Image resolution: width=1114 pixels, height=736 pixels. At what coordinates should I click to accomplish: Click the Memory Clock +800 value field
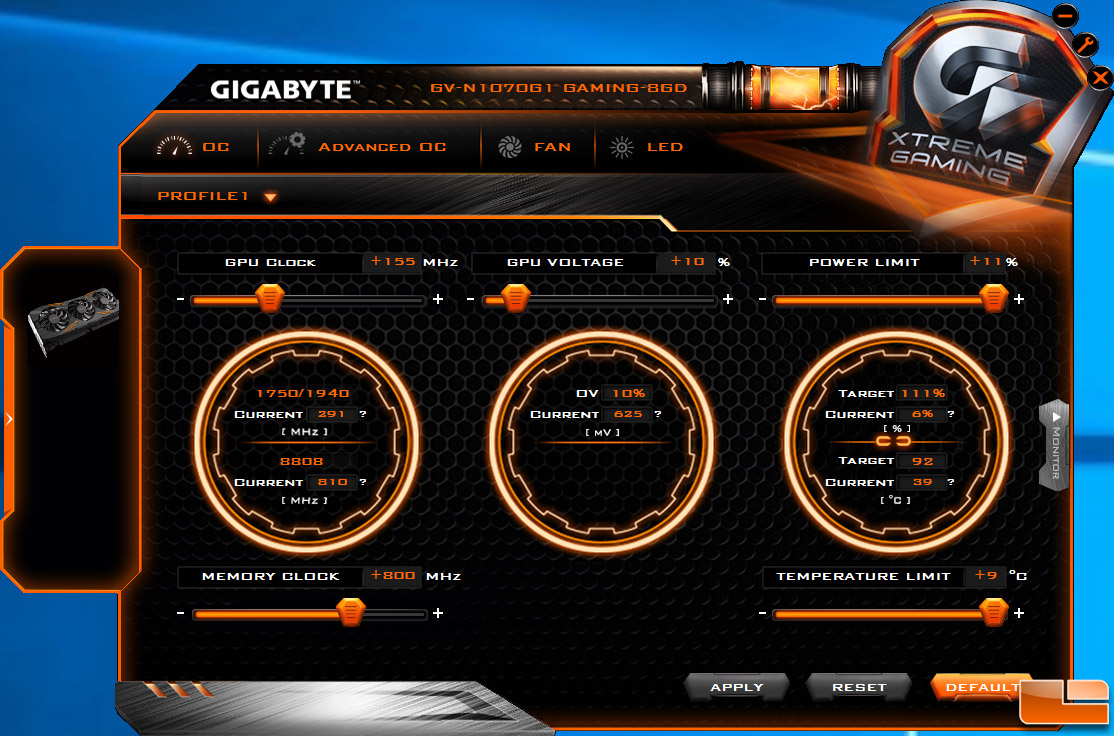[392, 575]
